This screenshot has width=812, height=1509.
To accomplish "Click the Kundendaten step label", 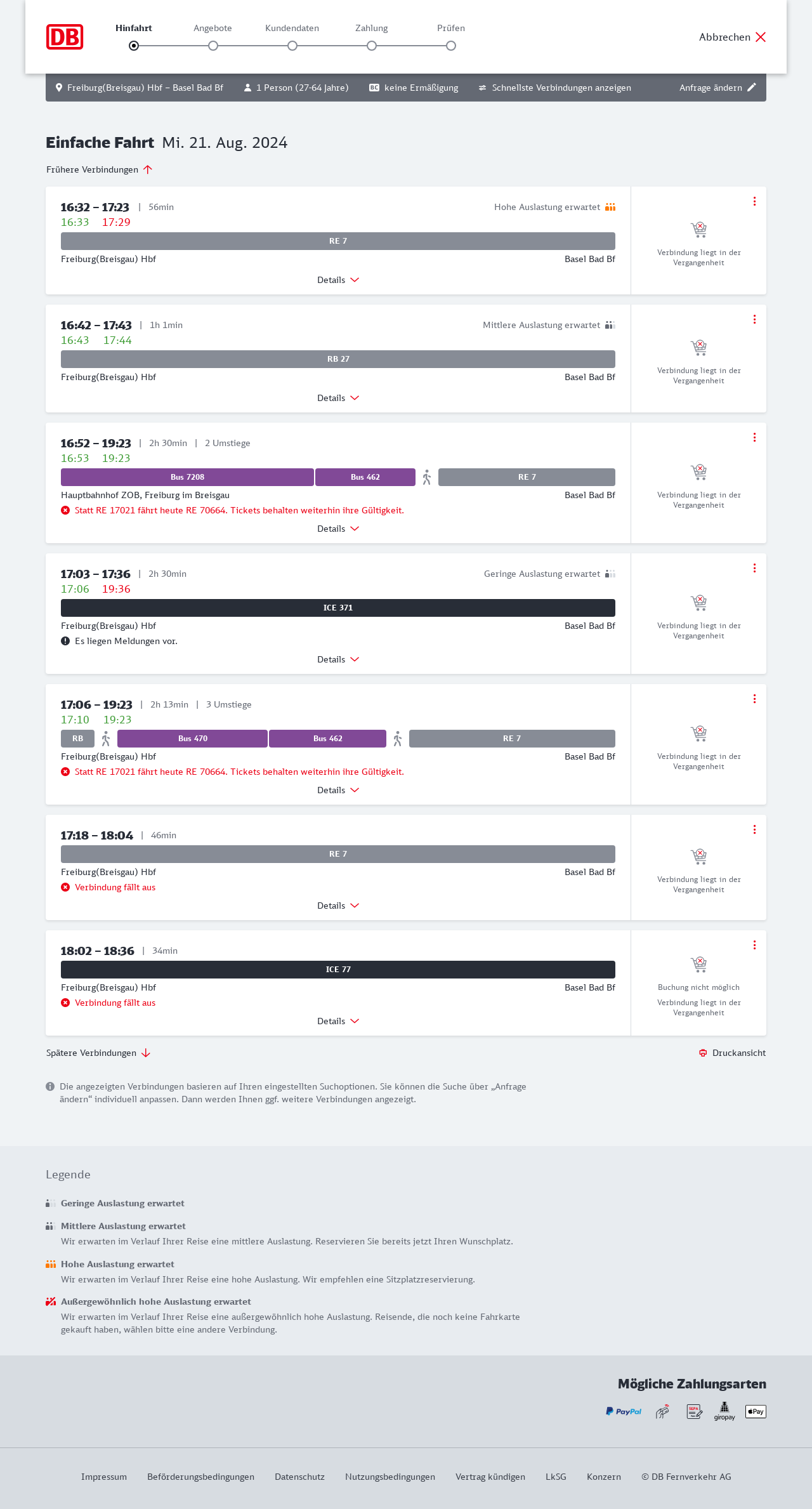I will point(292,28).
